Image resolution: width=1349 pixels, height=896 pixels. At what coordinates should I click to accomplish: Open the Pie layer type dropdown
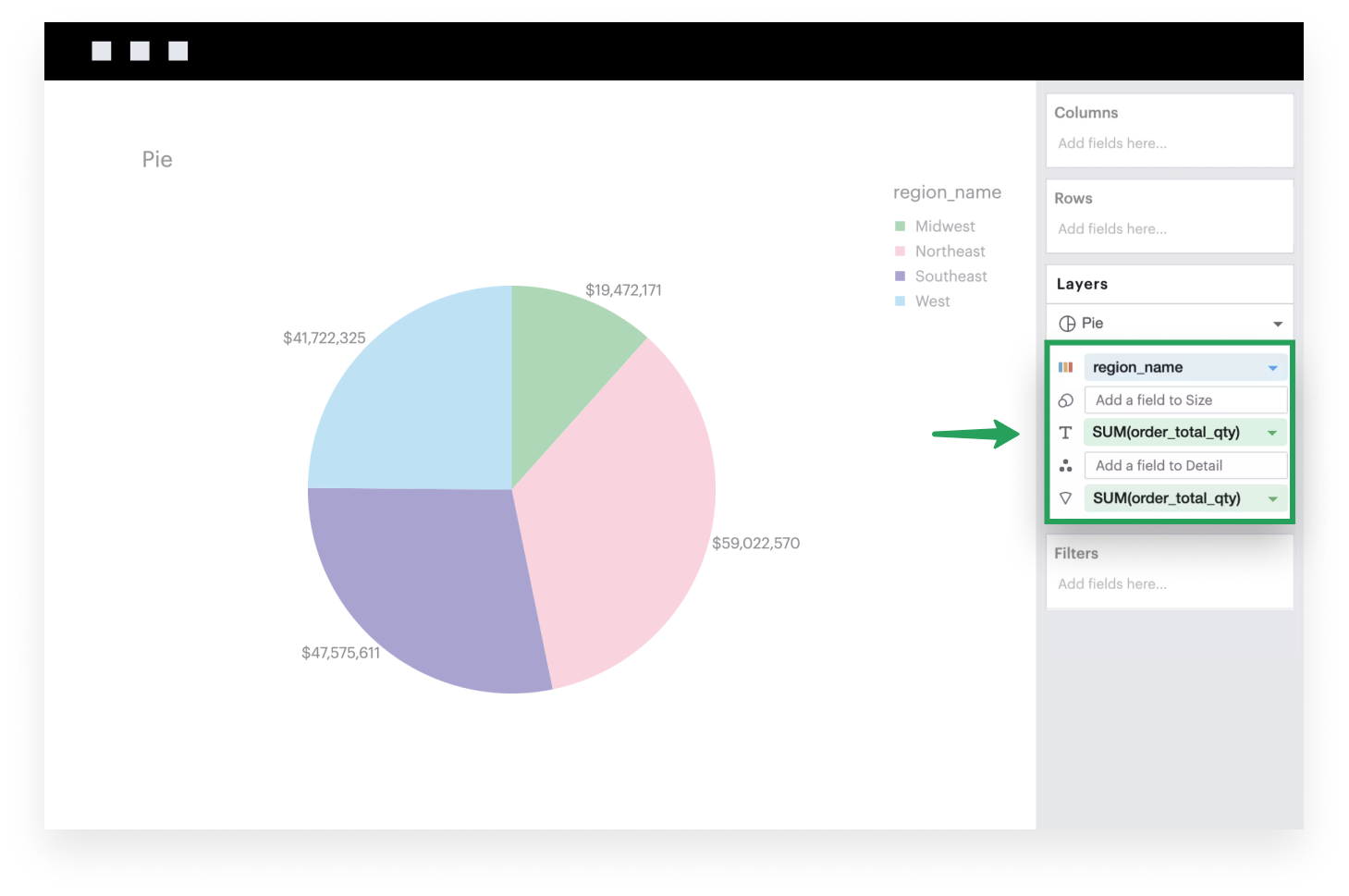point(1277,324)
